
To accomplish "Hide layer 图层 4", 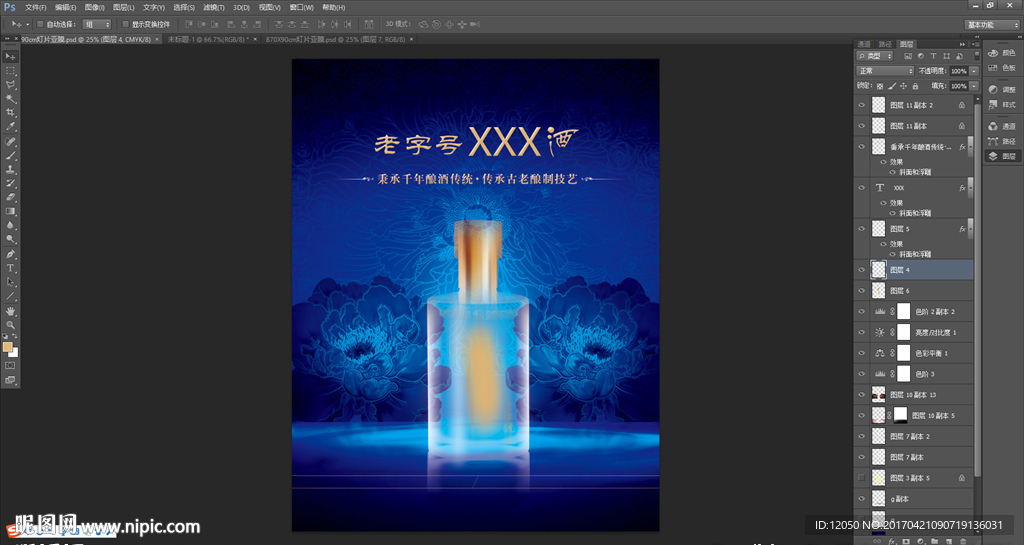I will coord(861,270).
